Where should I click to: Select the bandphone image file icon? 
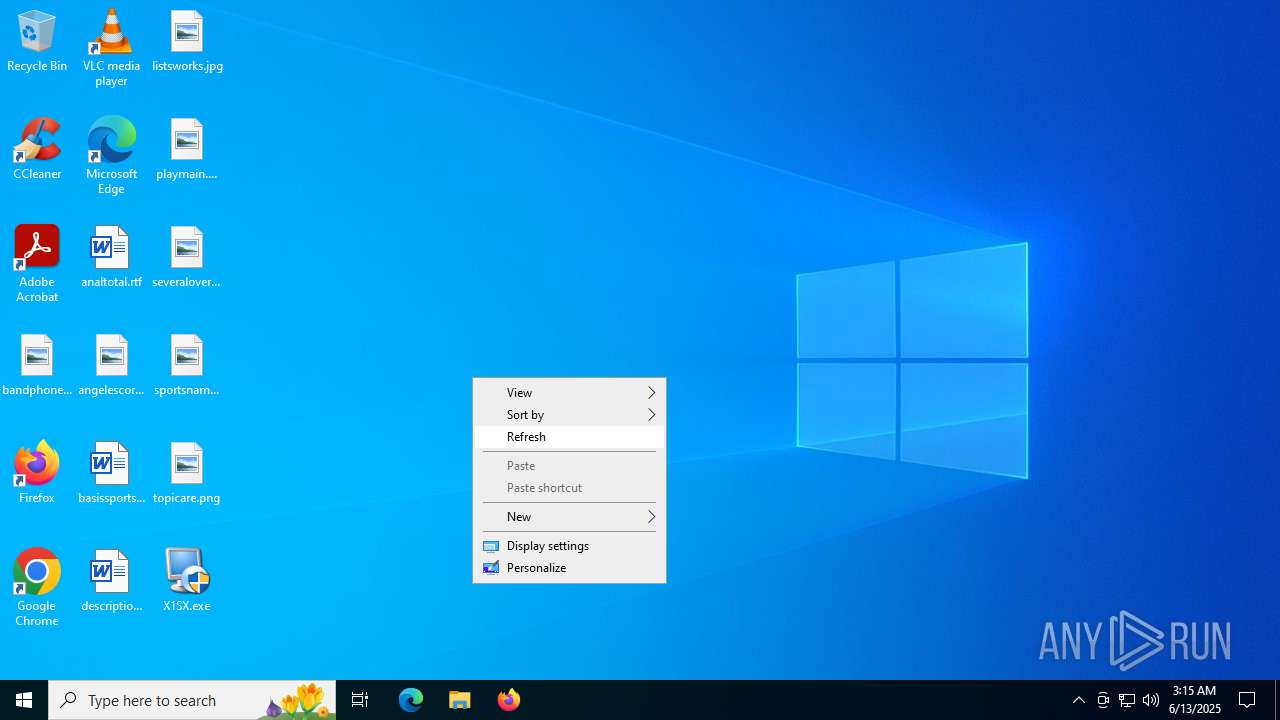pos(37,364)
